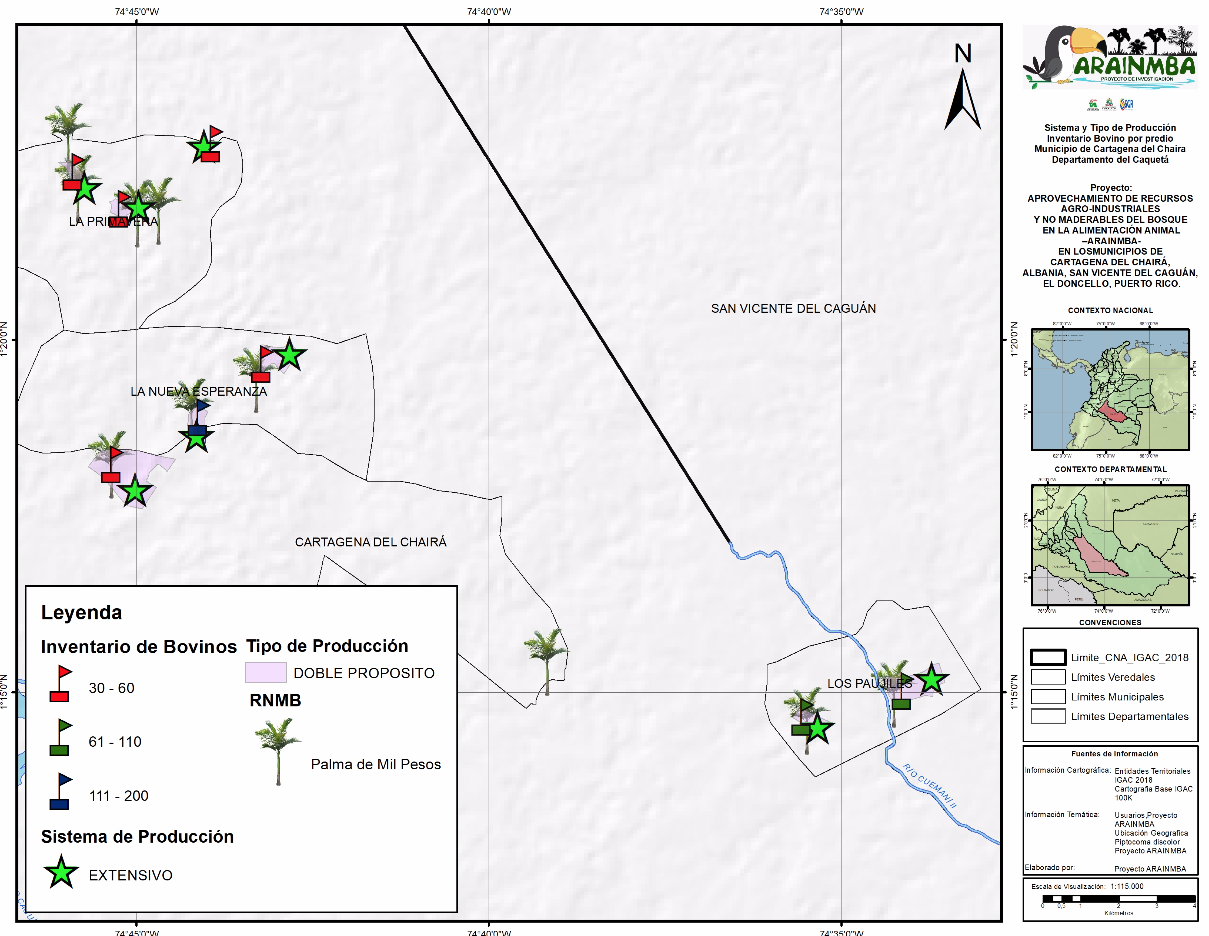
Task: Click the 'Información Temática:' label
Action: pyautogui.click(x=1062, y=815)
